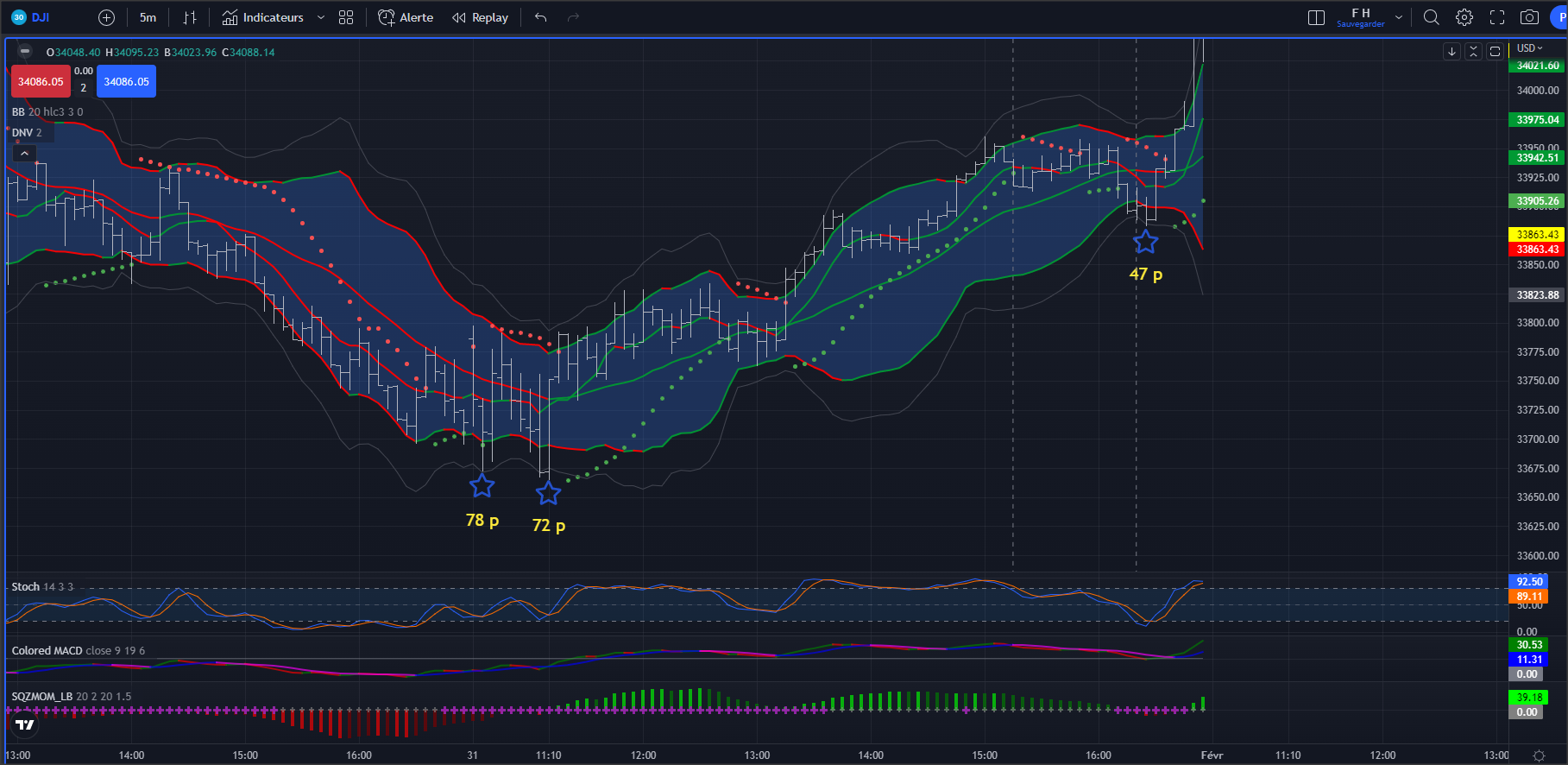
Task: Click the DJI symbol logo badge
Action: coord(19,17)
